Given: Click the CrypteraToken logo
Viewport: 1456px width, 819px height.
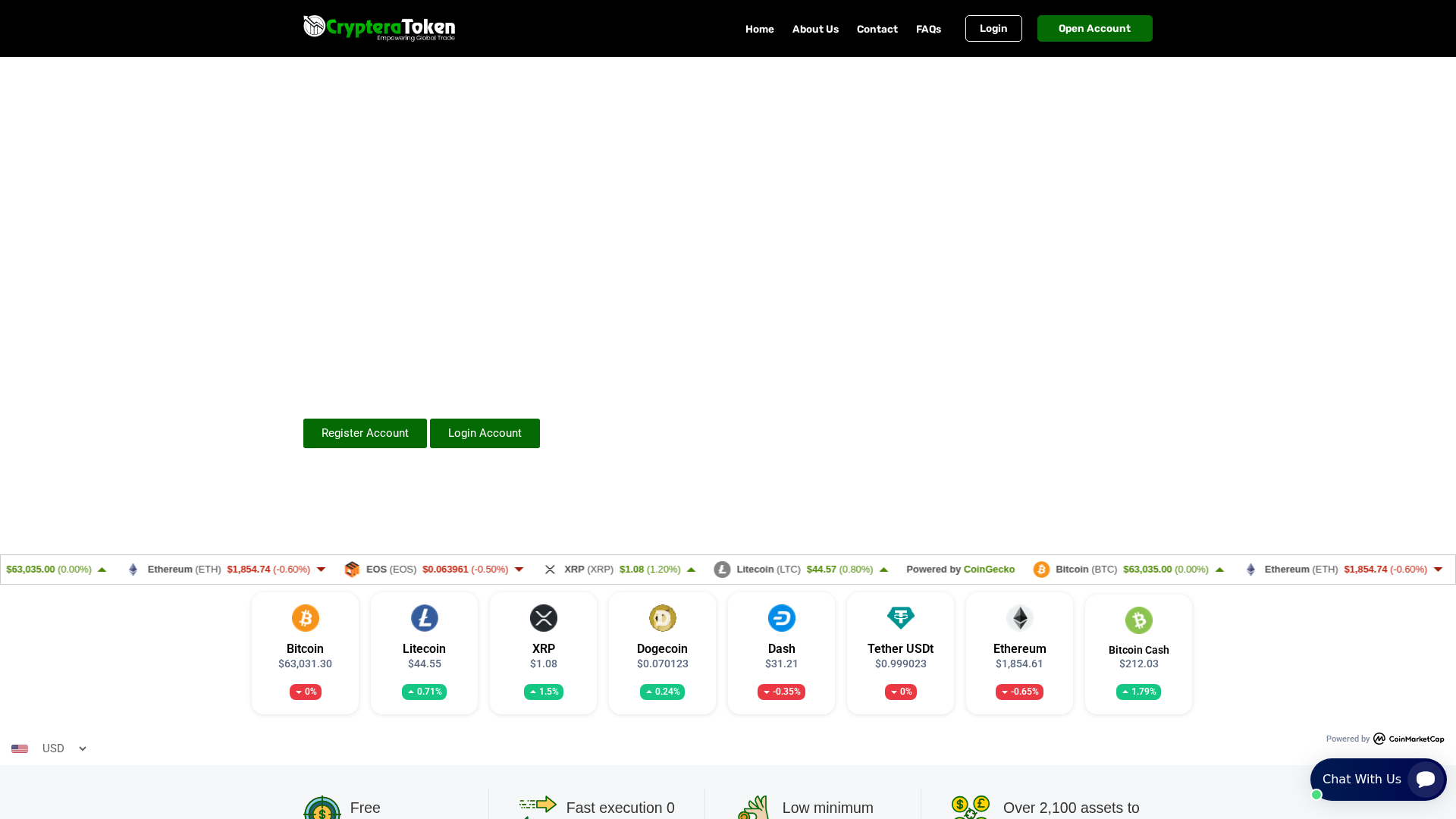Looking at the screenshot, I should (x=379, y=28).
